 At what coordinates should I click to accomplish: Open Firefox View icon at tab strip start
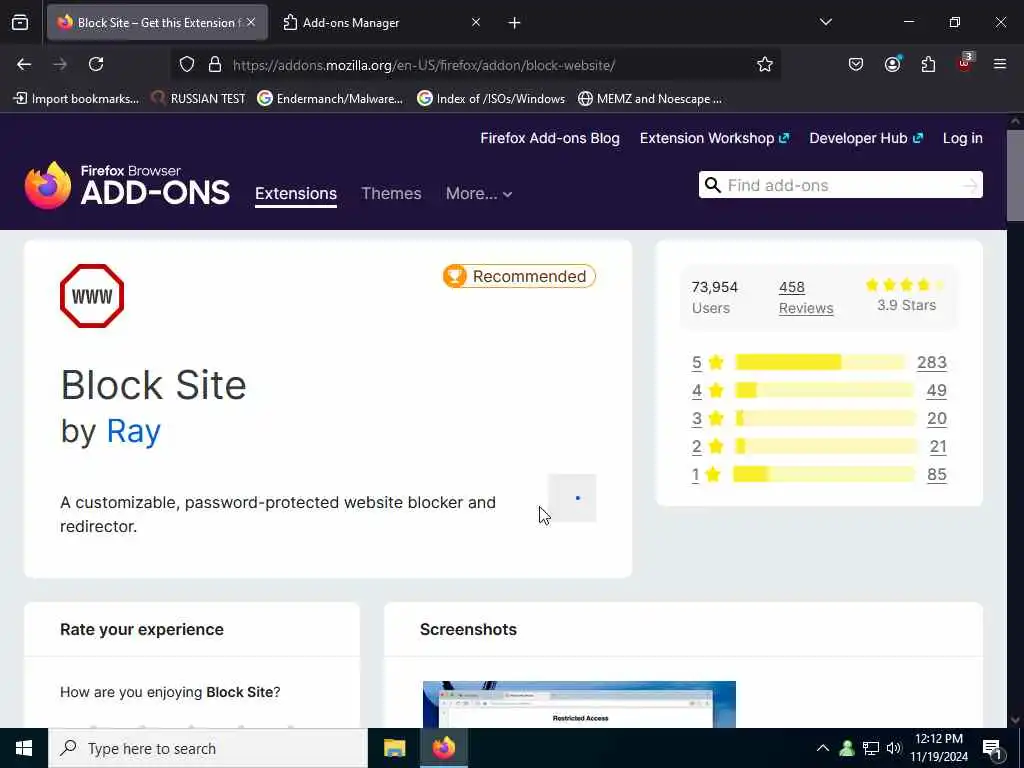[x=20, y=23]
